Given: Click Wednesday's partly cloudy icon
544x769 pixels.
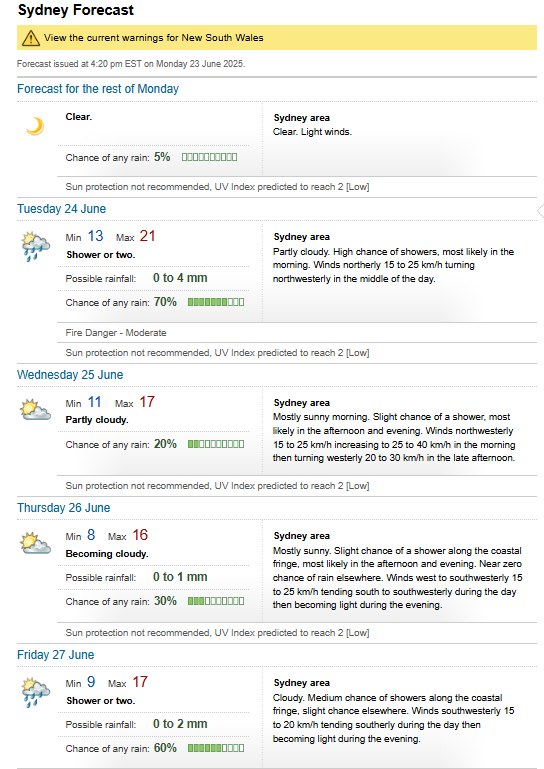Looking at the screenshot, I should coord(35,410).
